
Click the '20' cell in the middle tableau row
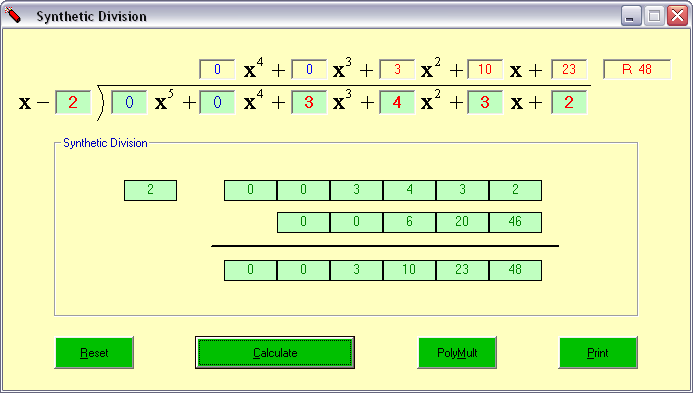point(462,222)
